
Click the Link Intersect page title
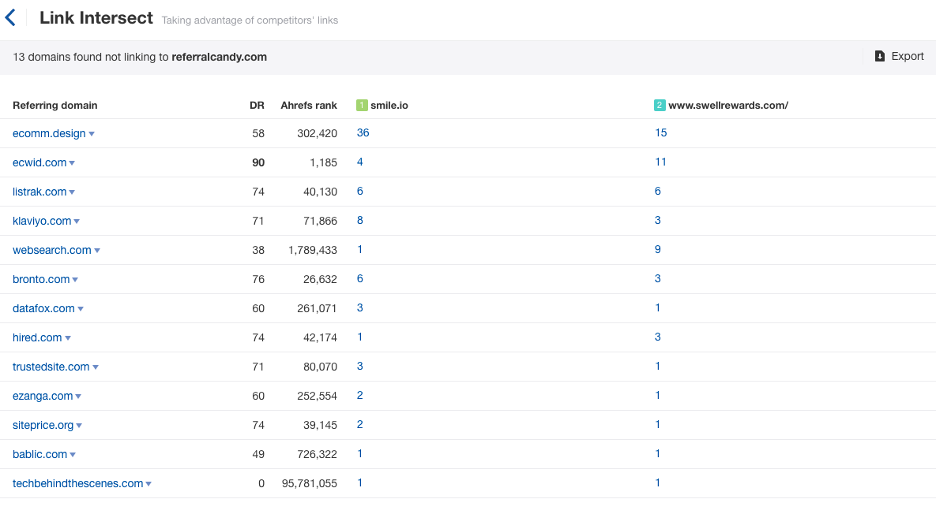pyautogui.click(x=96, y=18)
